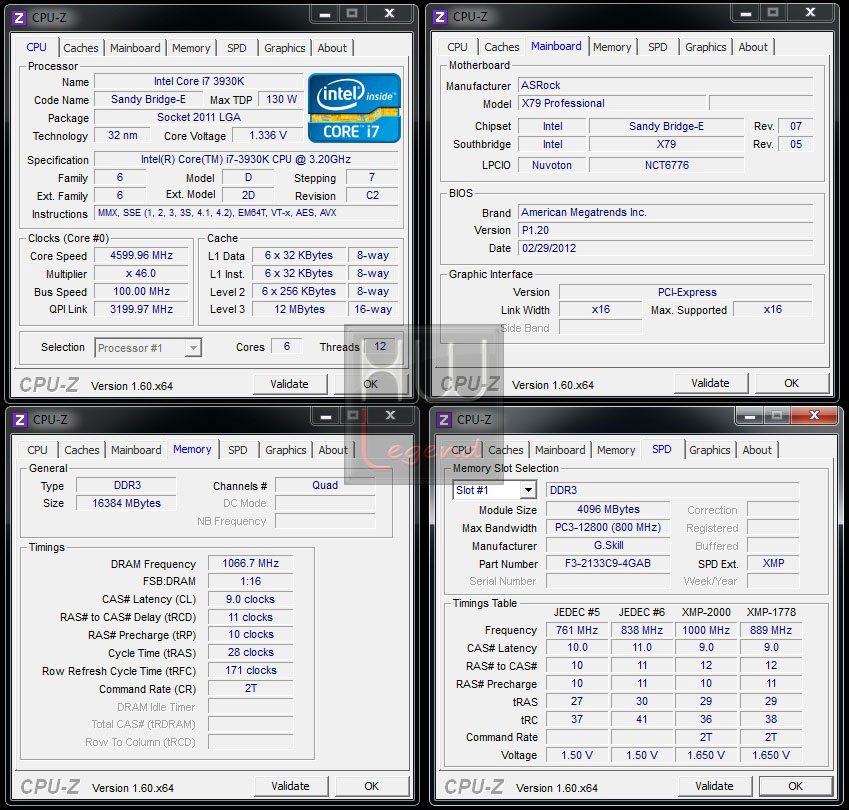Click the motherboard model X79 Professional
Viewport: 849px width, 810px height.
tap(612, 103)
